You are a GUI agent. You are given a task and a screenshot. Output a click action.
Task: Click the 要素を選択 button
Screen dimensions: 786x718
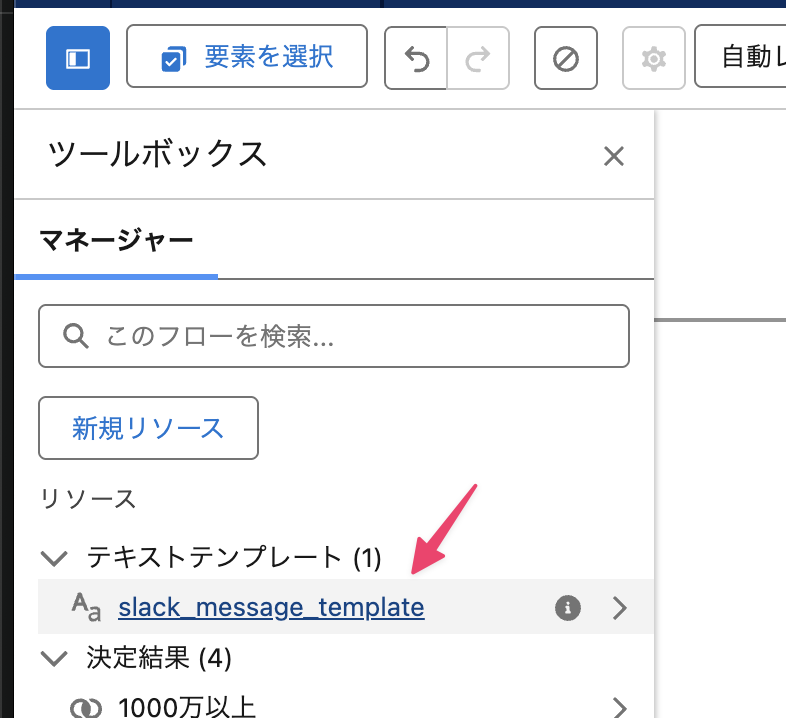[247, 57]
